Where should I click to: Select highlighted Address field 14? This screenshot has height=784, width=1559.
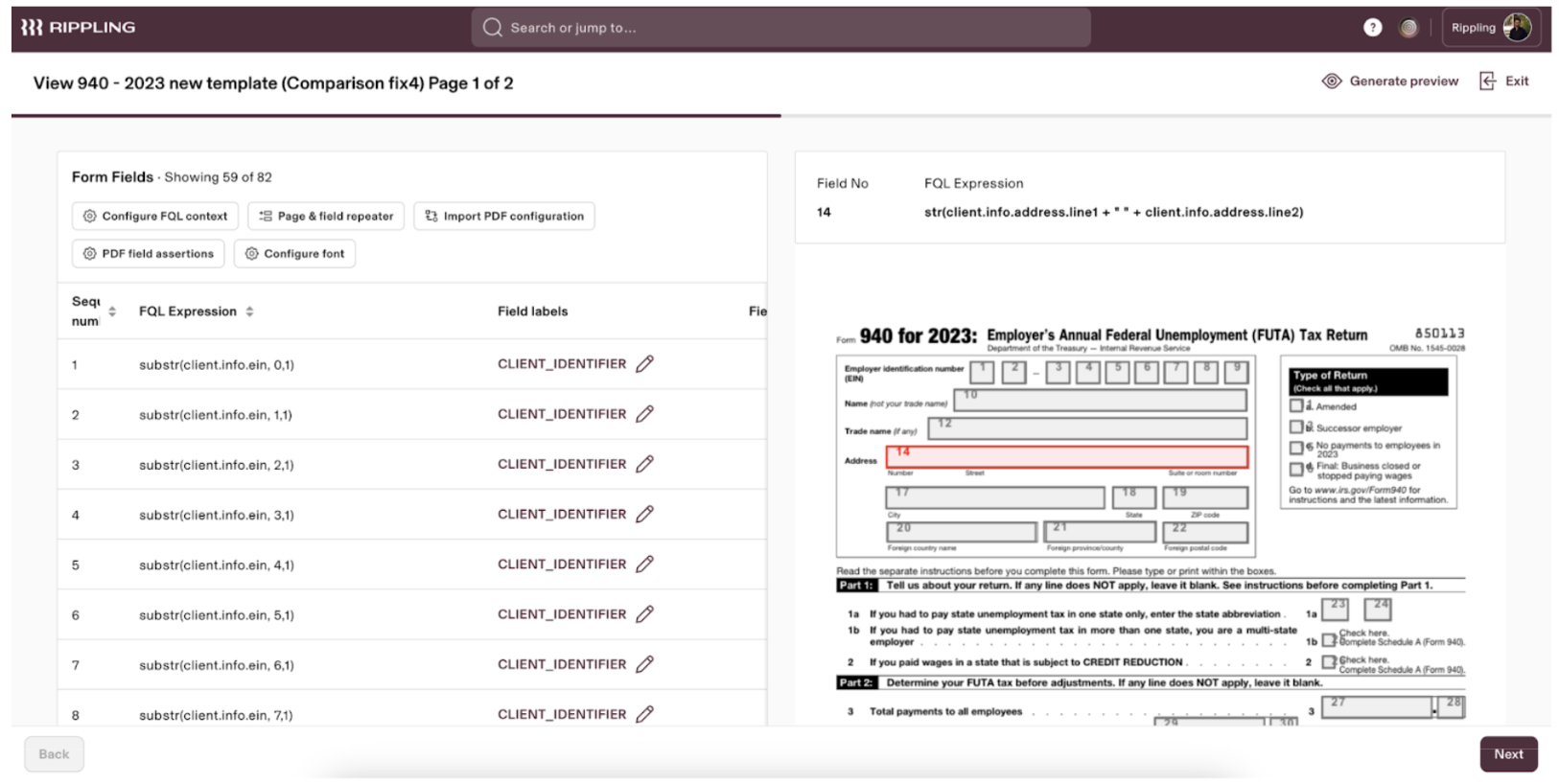pos(1067,456)
